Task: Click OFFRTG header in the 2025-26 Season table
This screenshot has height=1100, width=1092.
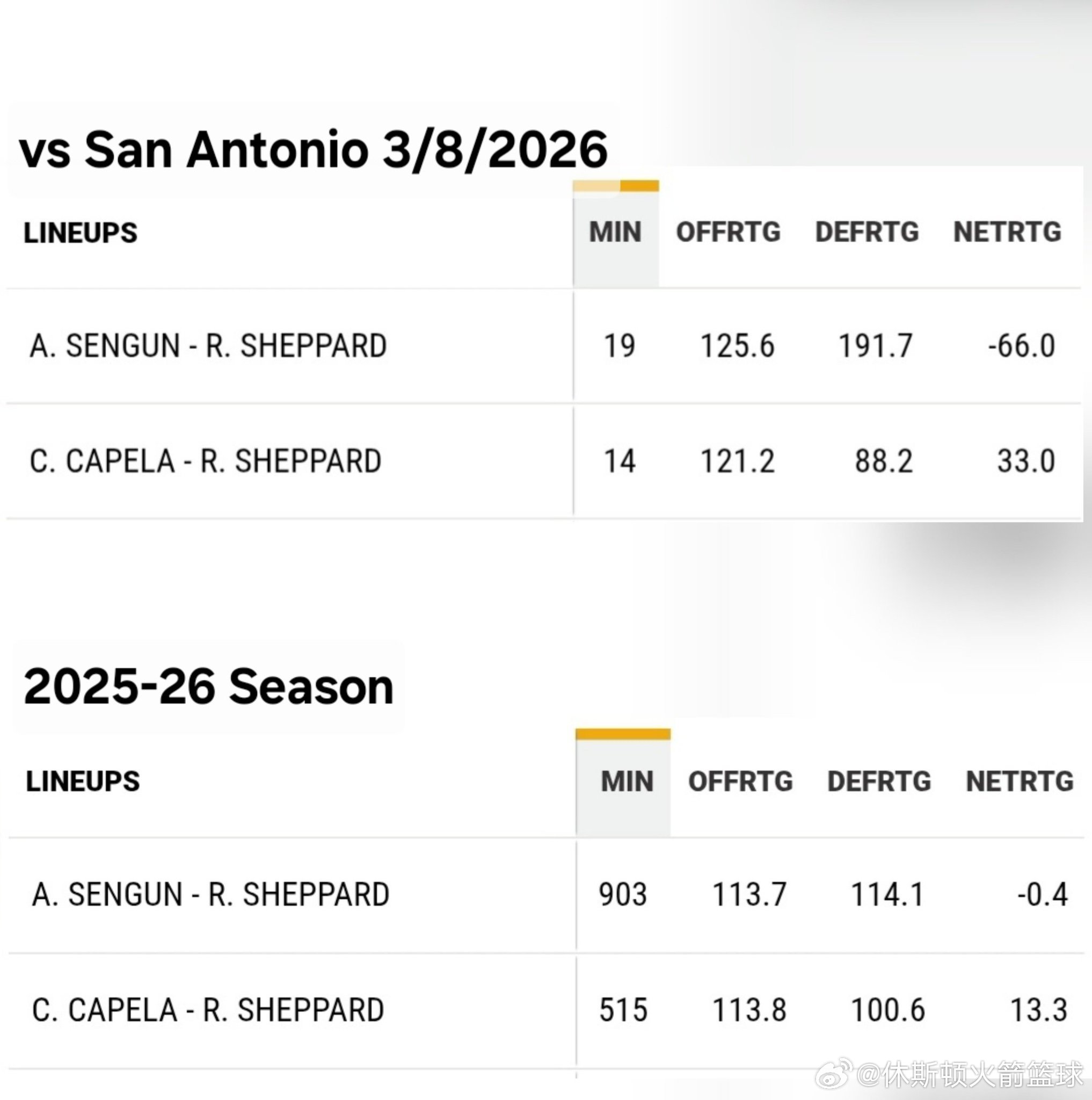Action: [740, 781]
